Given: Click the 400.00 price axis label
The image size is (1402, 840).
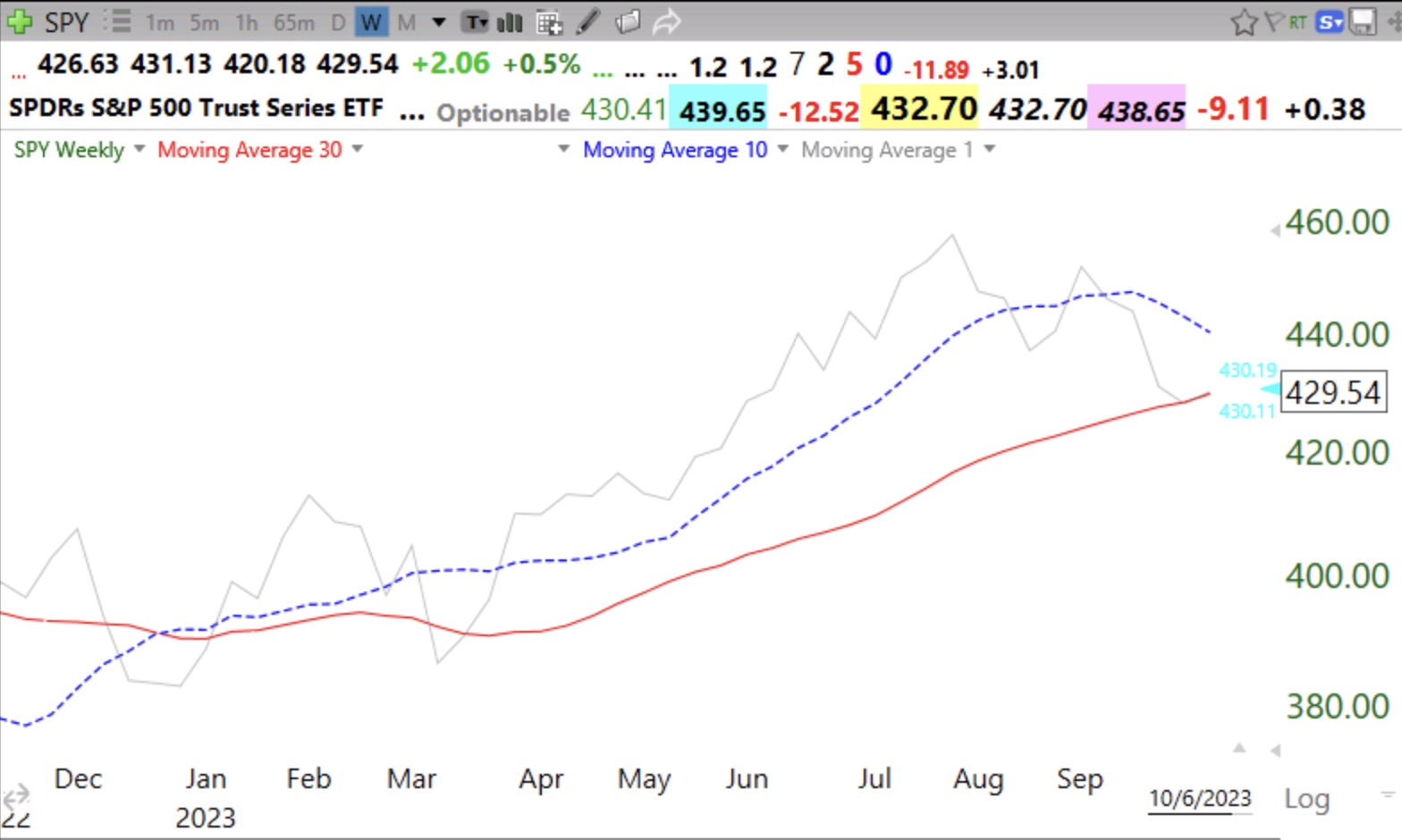Looking at the screenshot, I should pos(1338,575).
